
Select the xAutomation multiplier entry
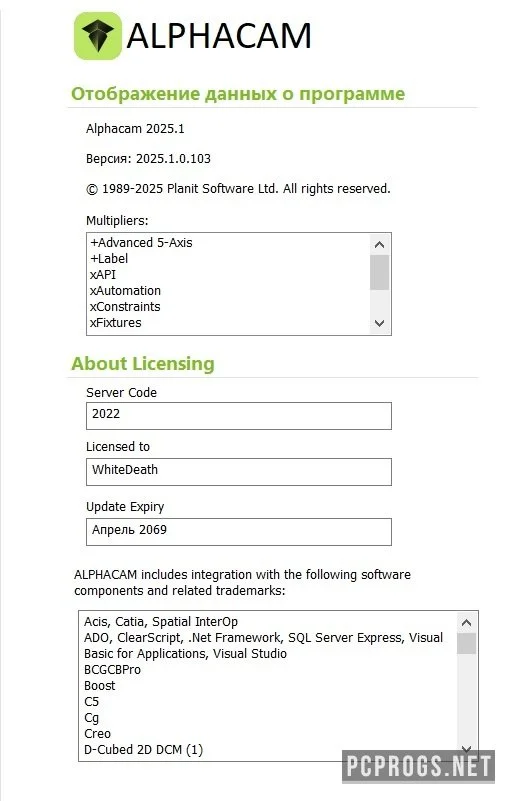125,291
